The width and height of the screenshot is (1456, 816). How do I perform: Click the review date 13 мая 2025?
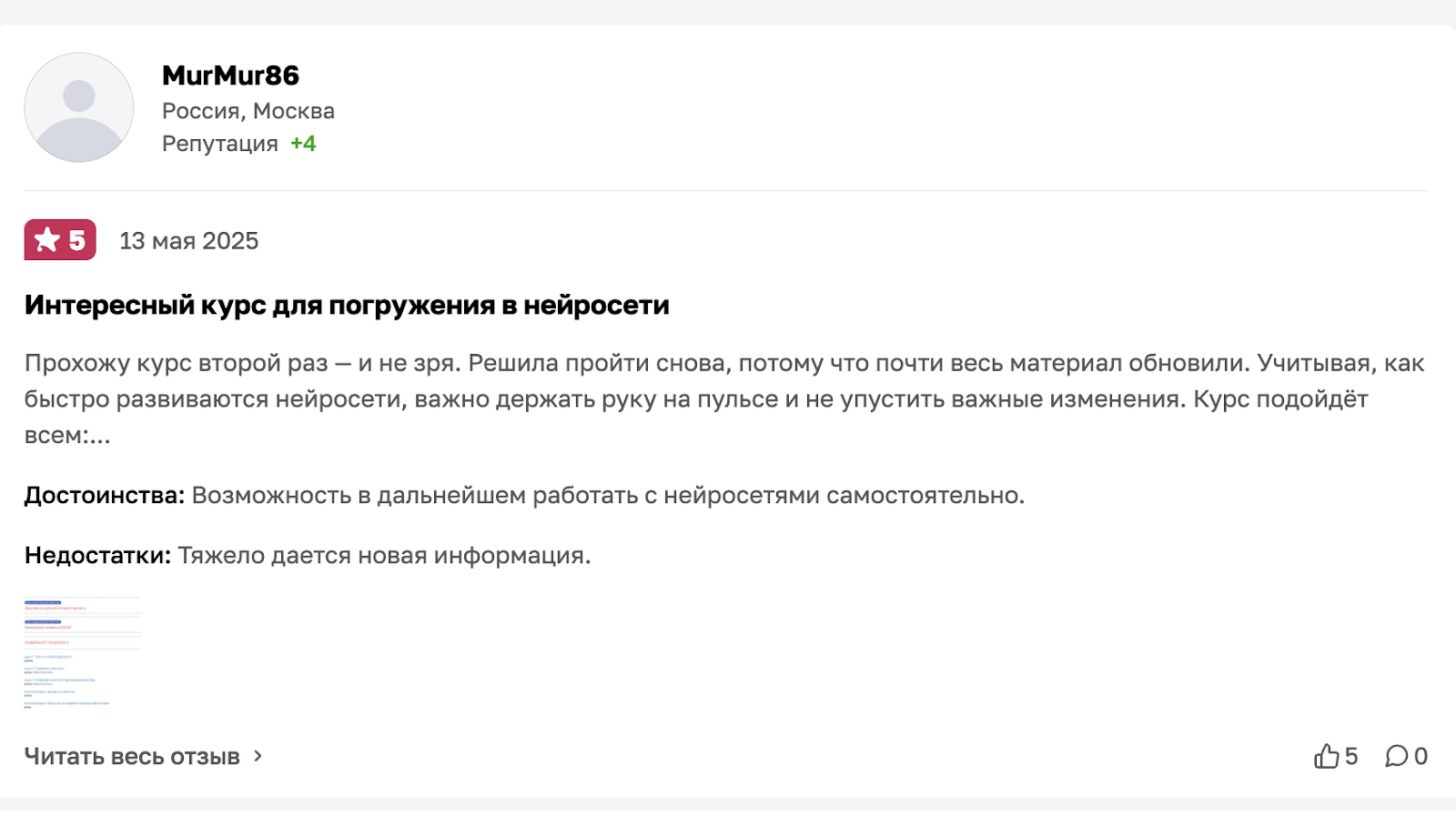pos(188,241)
